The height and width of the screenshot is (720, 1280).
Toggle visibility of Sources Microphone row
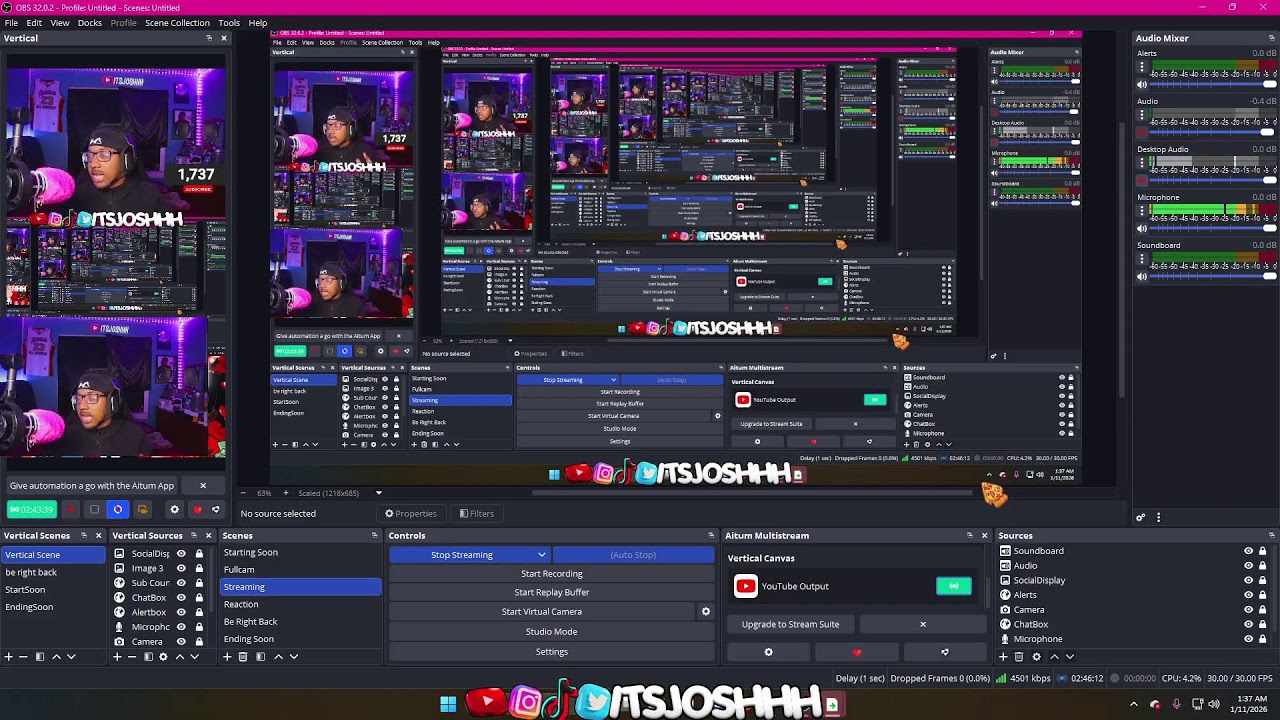[x=1248, y=639]
